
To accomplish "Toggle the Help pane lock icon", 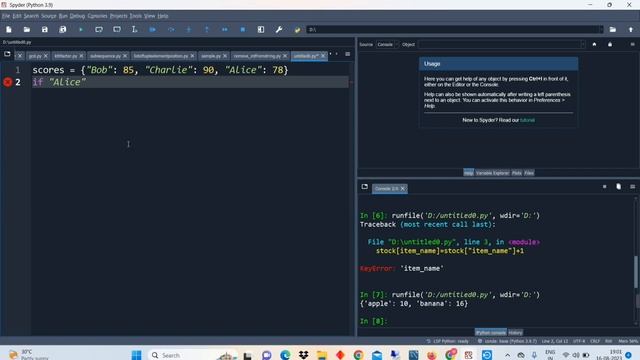I will [x=610, y=44].
